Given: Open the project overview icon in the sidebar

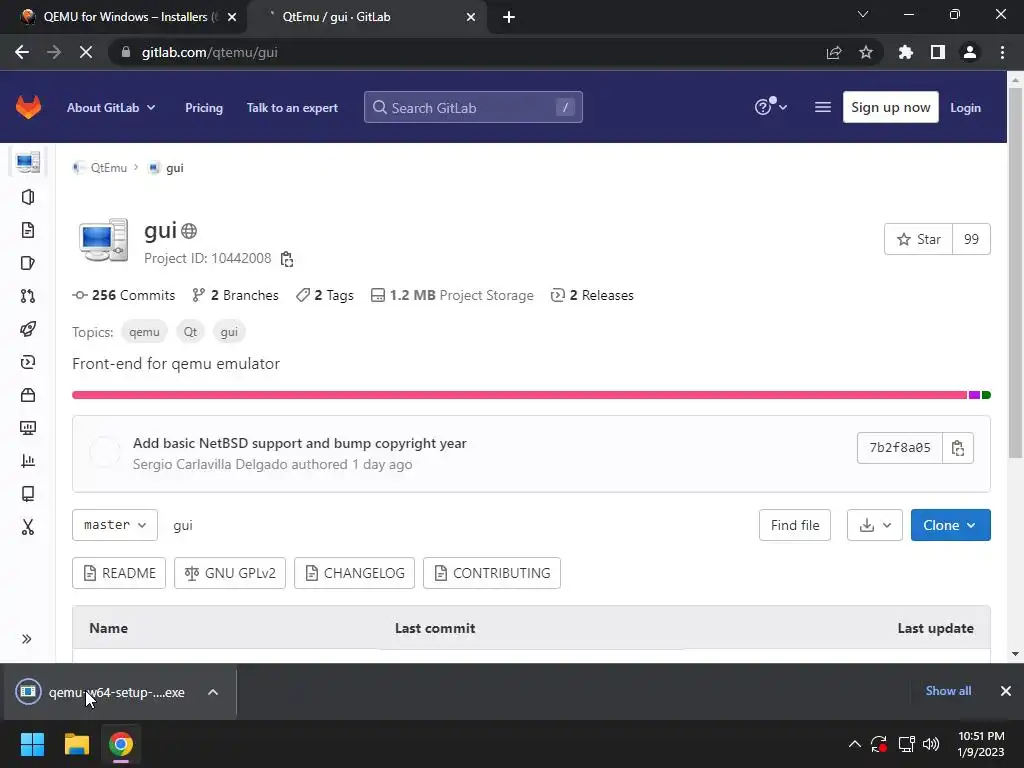Looking at the screenshot, I should point(27,162).
